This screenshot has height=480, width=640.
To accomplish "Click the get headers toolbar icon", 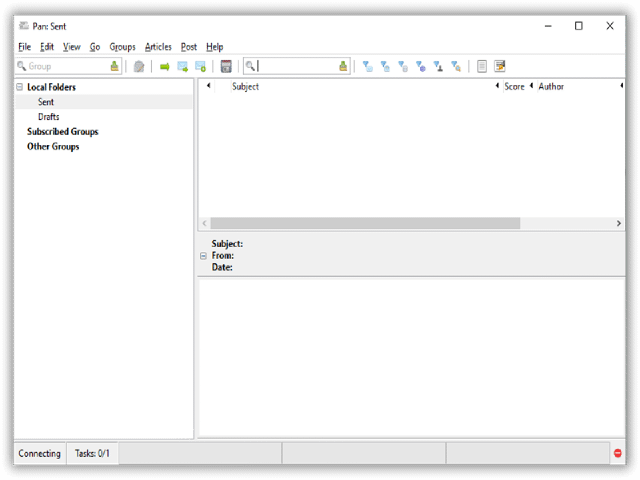I will click(x=139, y=66).
